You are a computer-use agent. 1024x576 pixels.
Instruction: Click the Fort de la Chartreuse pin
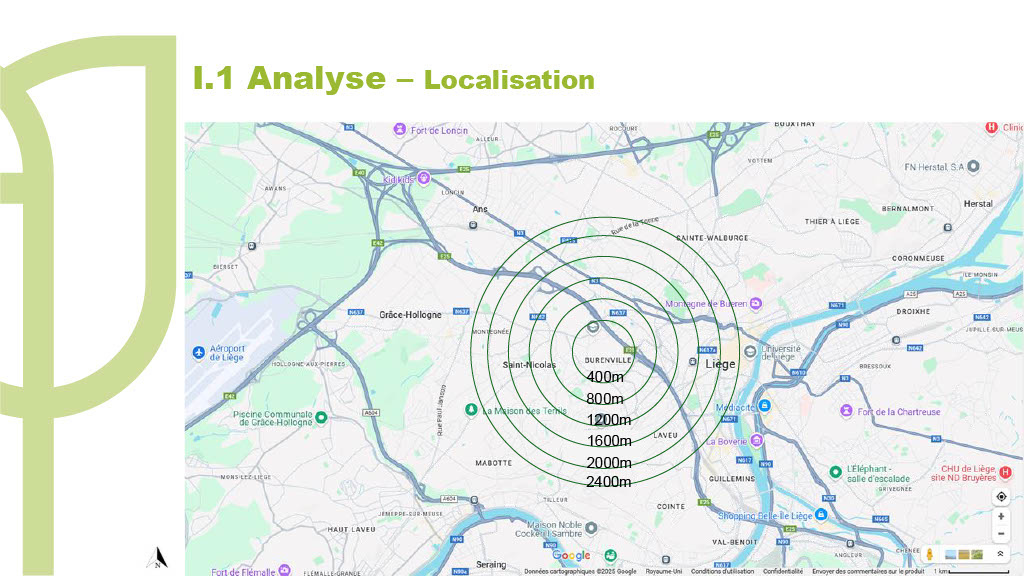pos(846,411)
